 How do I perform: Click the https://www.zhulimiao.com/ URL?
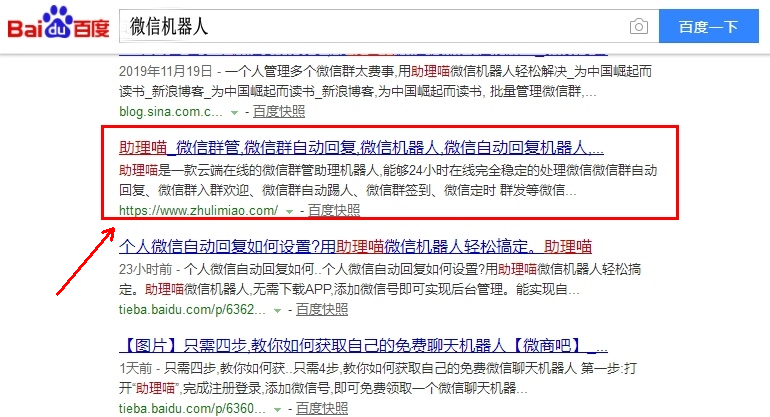pos(198,211)
